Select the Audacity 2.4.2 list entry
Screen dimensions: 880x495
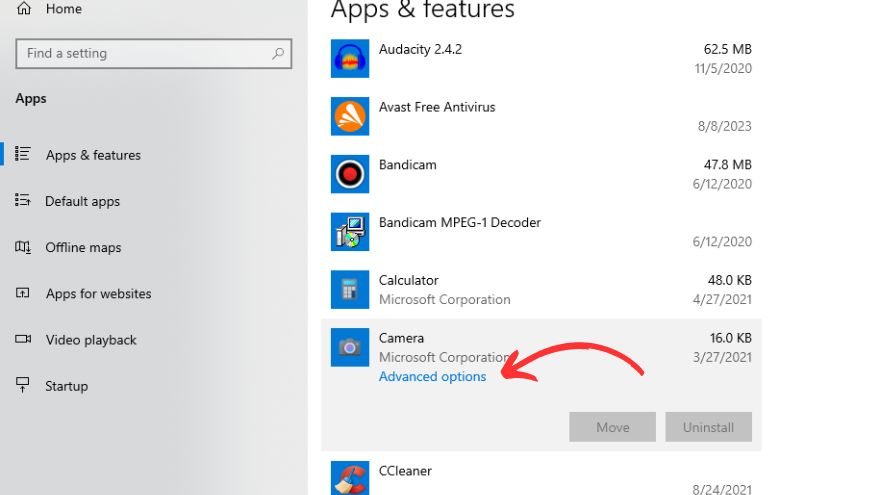point(540,58)
